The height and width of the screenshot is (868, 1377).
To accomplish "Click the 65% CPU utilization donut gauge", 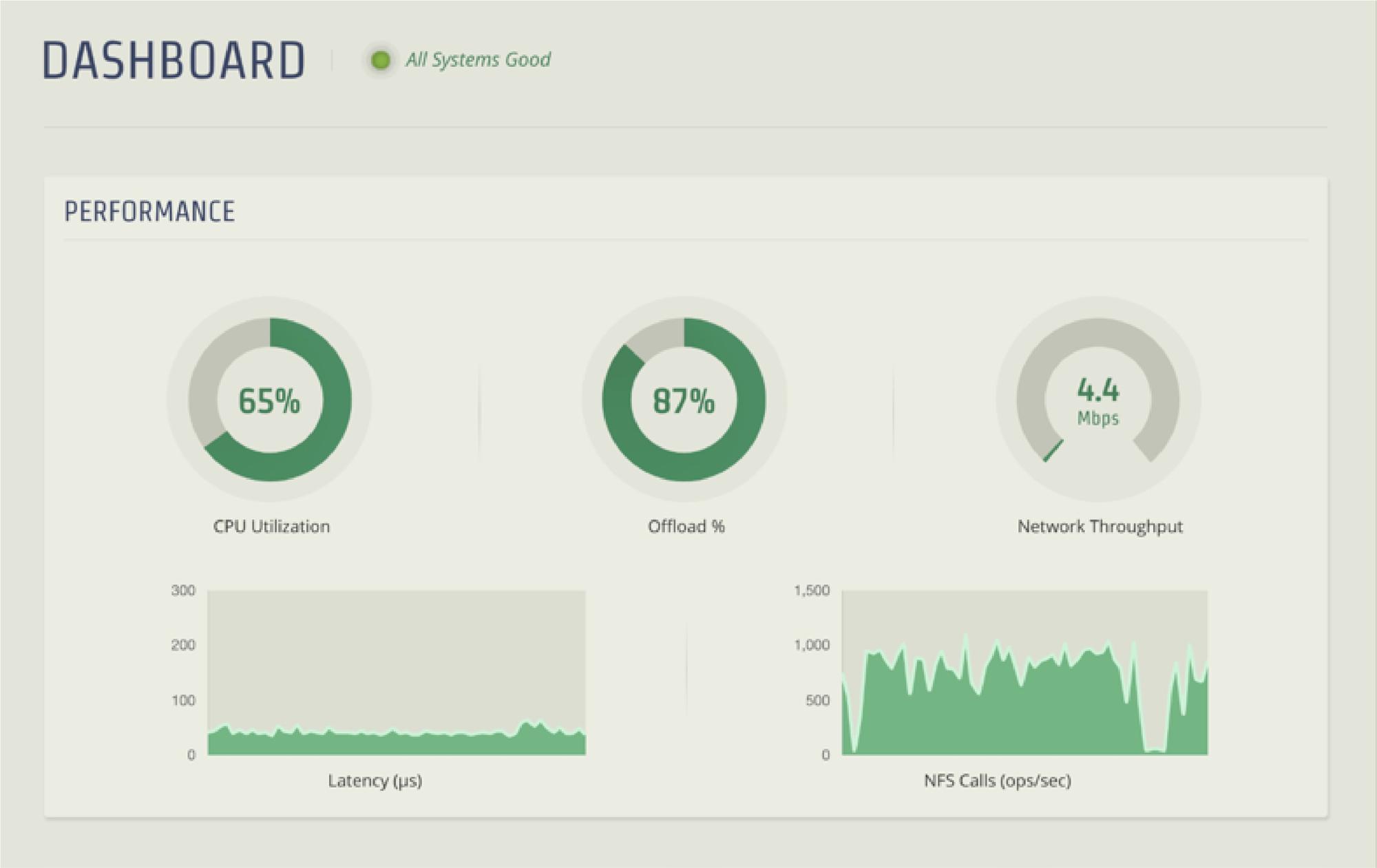I will (269, 401).
